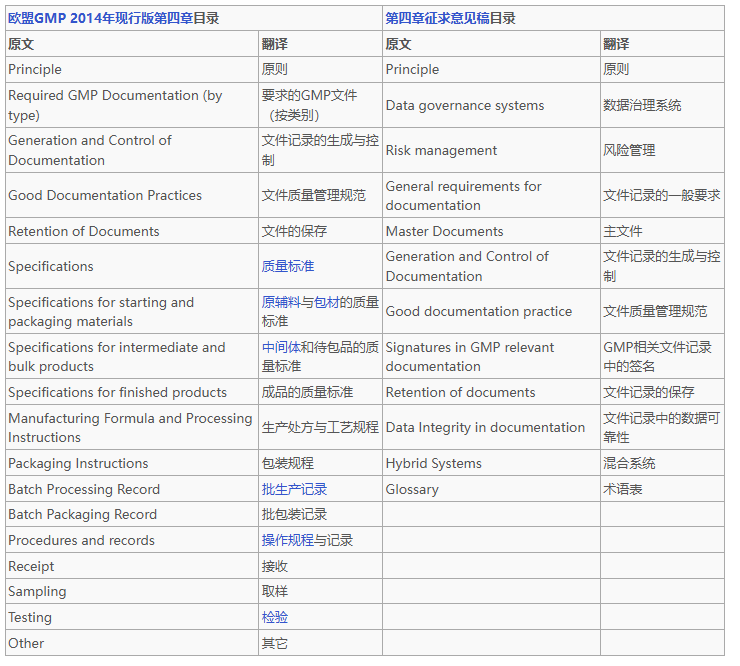The width and height of the screenshot is (740, 666).
Task: Select 'Data Integrity in documentation' cell
Action: pos(491,428)
